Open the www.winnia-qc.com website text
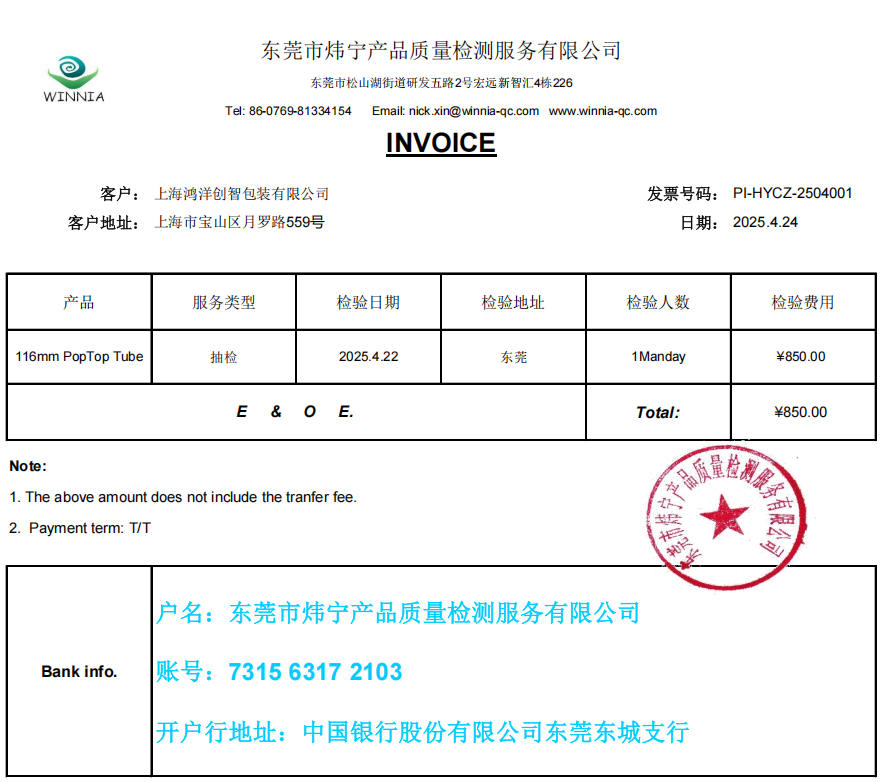 (602, 111)
